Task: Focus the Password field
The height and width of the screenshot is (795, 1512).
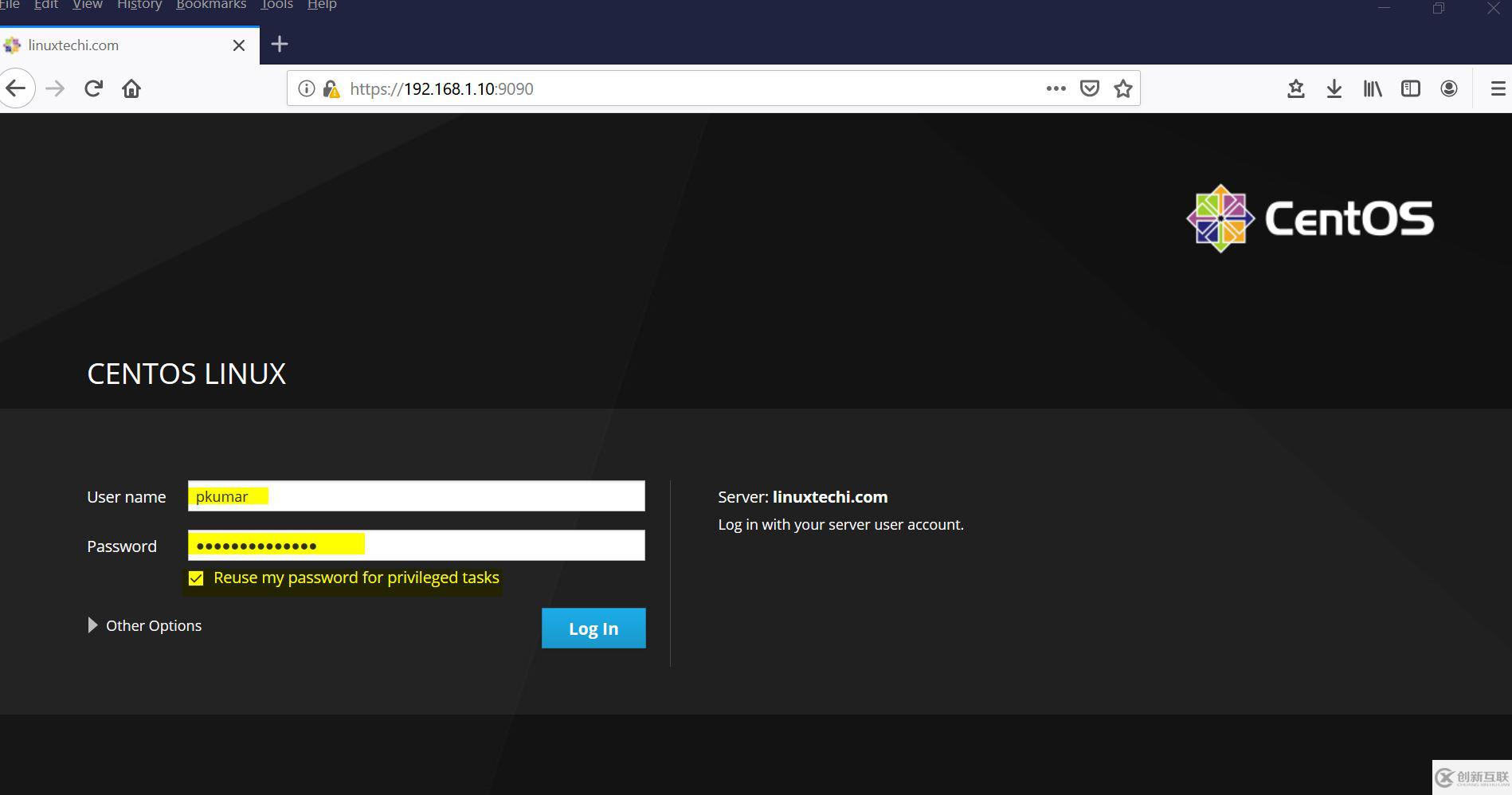Action: (416, 546)
